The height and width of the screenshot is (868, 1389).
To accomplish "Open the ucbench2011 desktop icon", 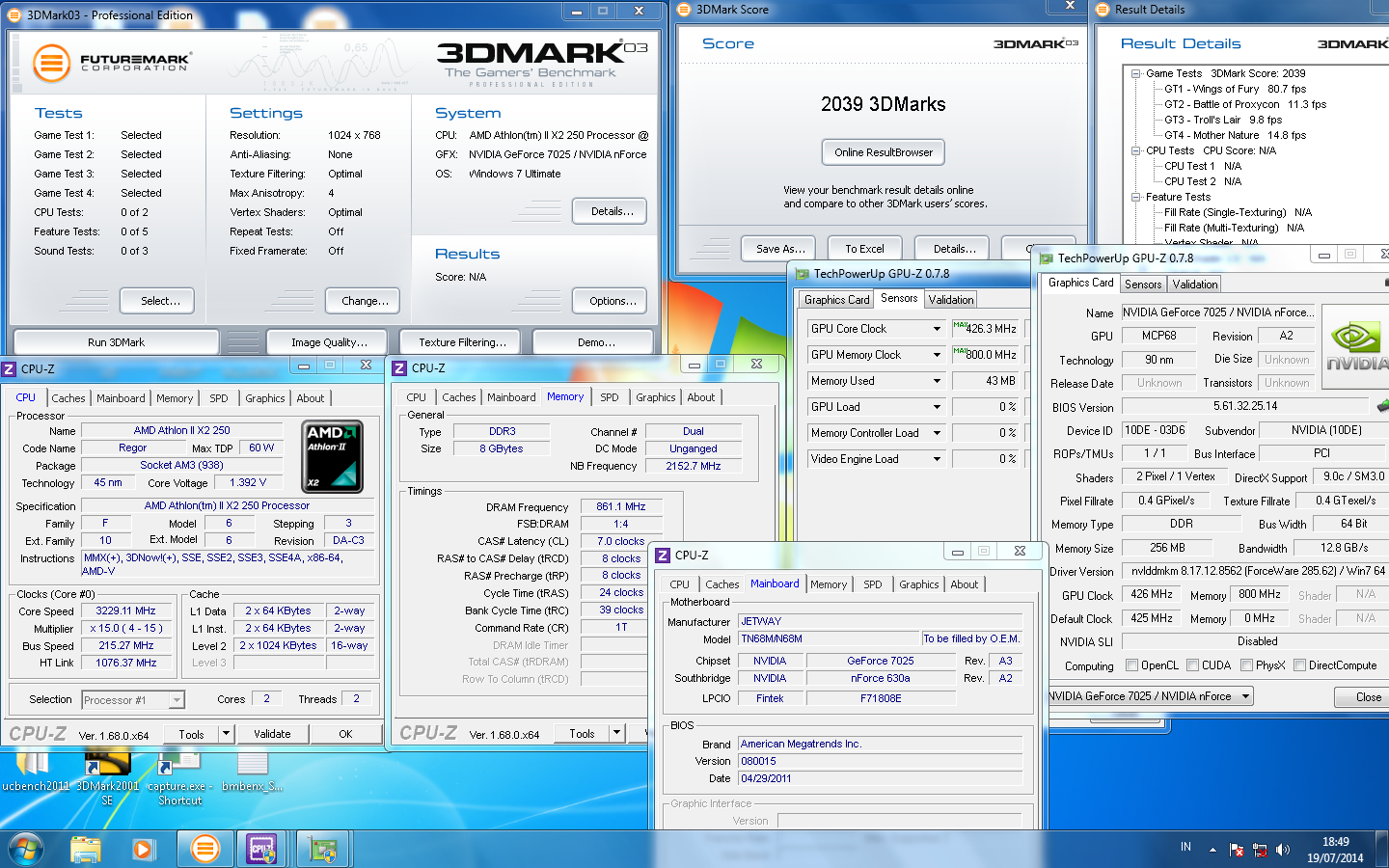I will 35,773.
